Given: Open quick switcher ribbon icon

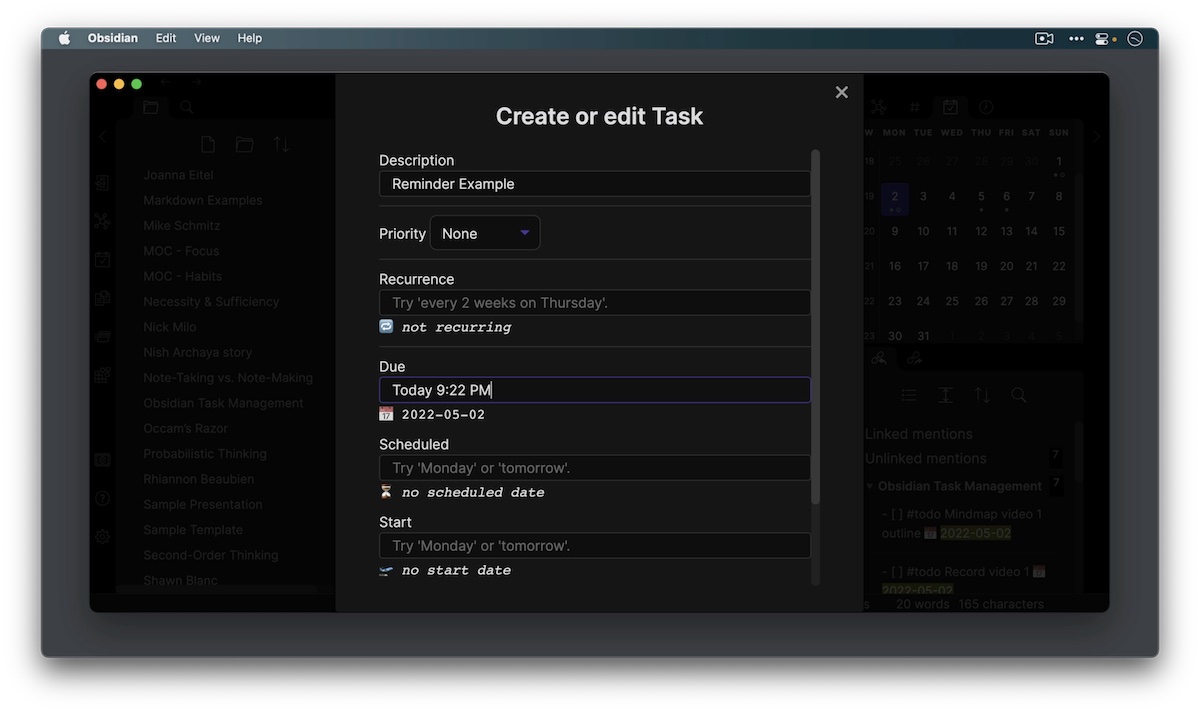Looking at the screenshot, I should (102, 183).
